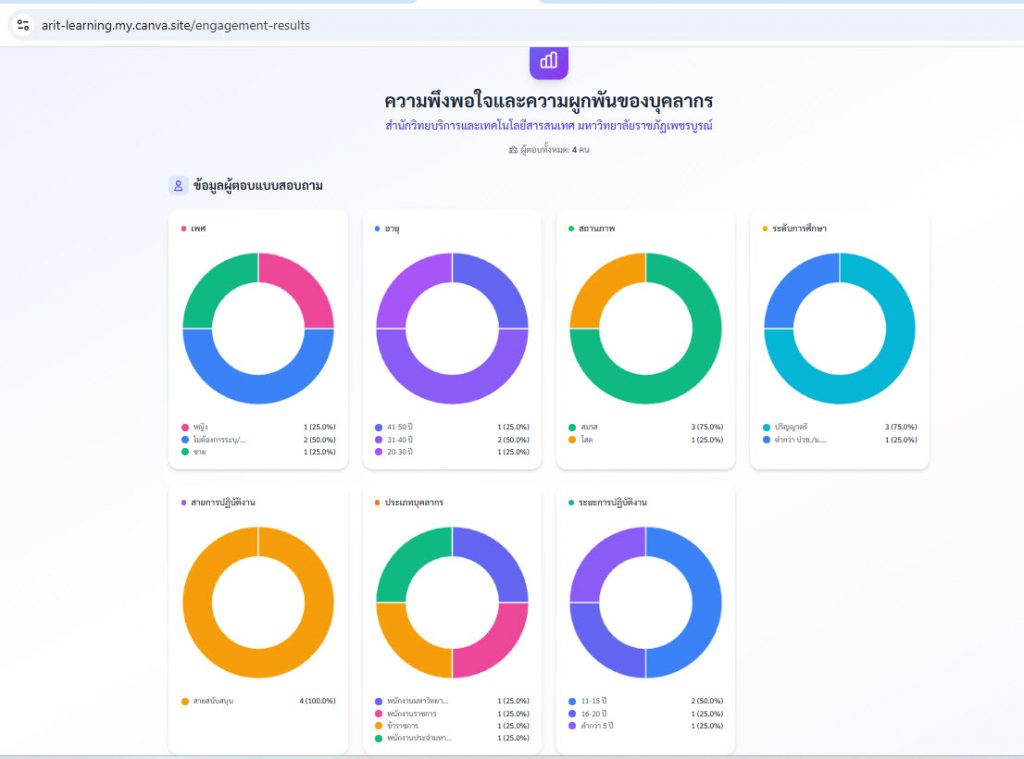
Task: Click the orange legend dot for โสด
Action: point(572,439)
